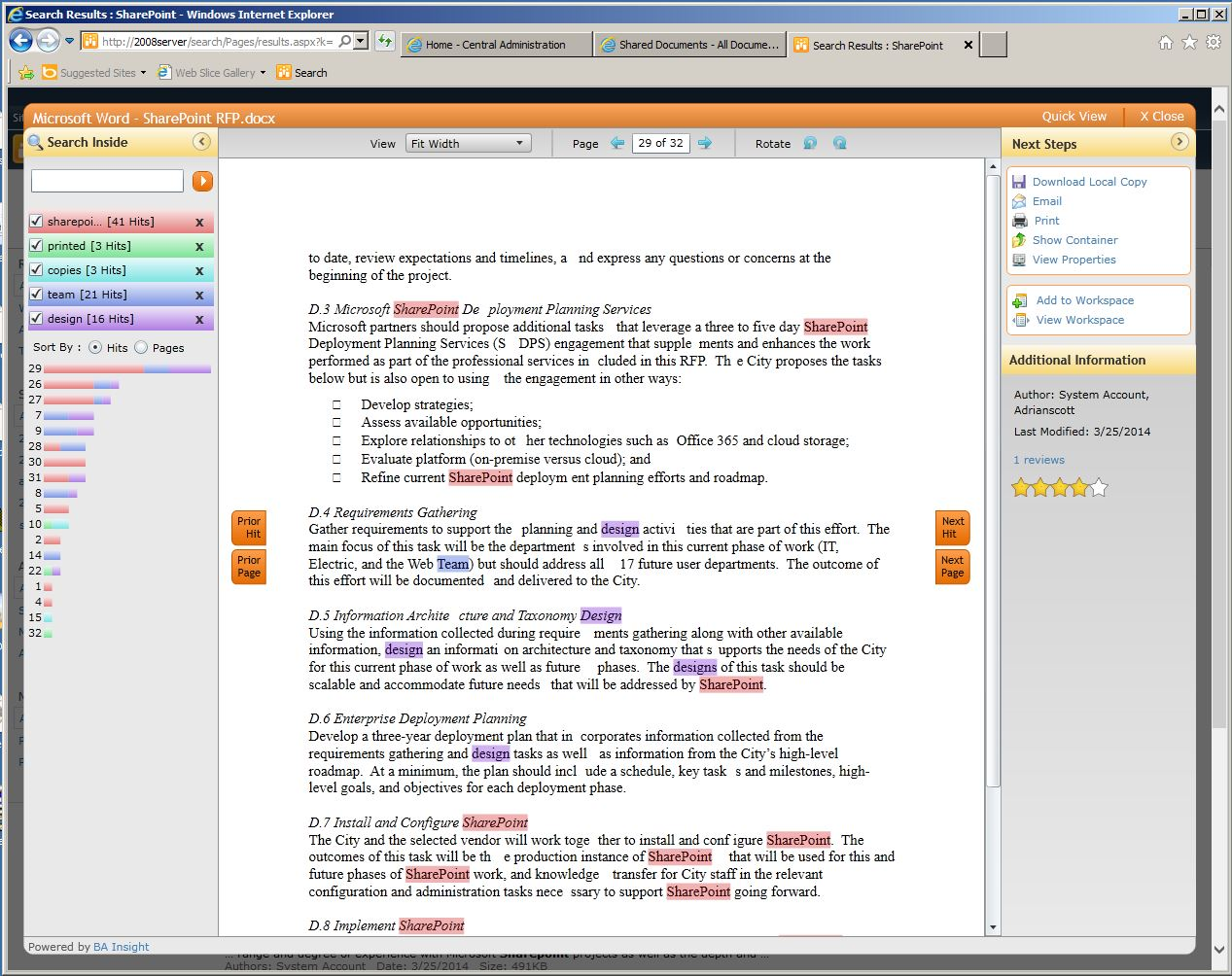
Task: Click the page number field
Action: 661,143
